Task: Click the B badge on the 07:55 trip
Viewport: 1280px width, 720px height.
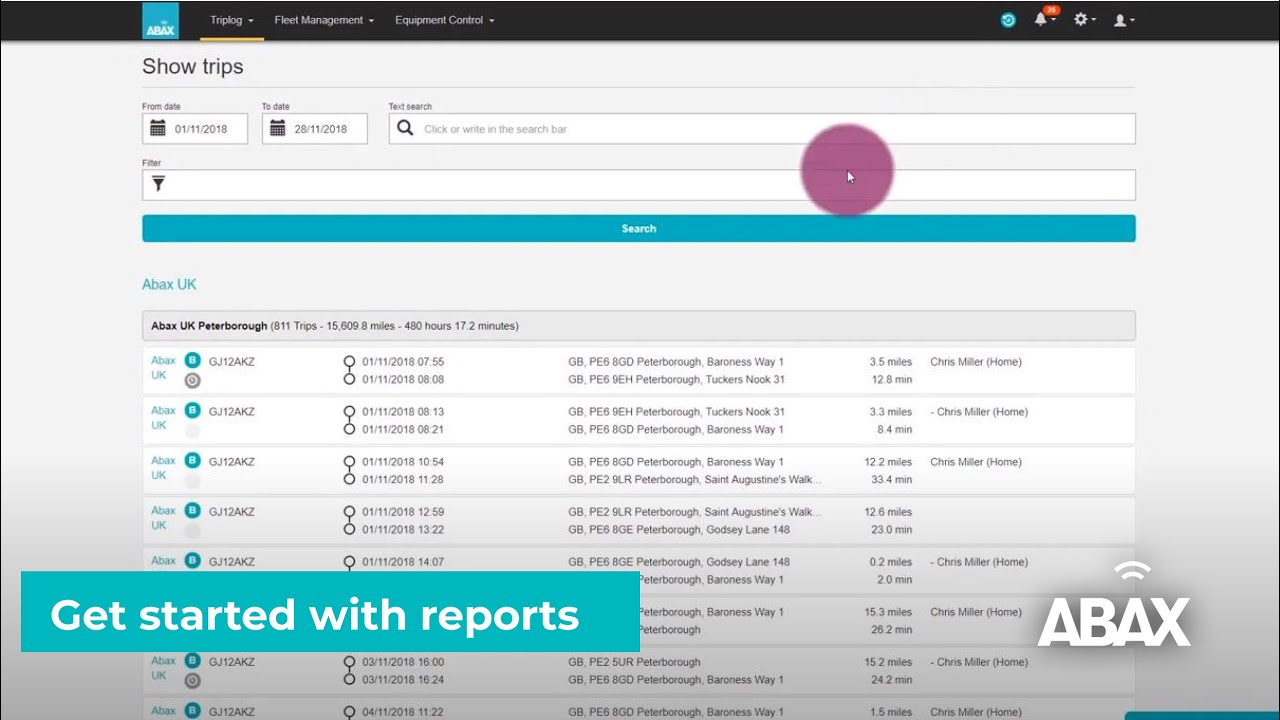Action: pyautogui.click(x=193, y=361)
